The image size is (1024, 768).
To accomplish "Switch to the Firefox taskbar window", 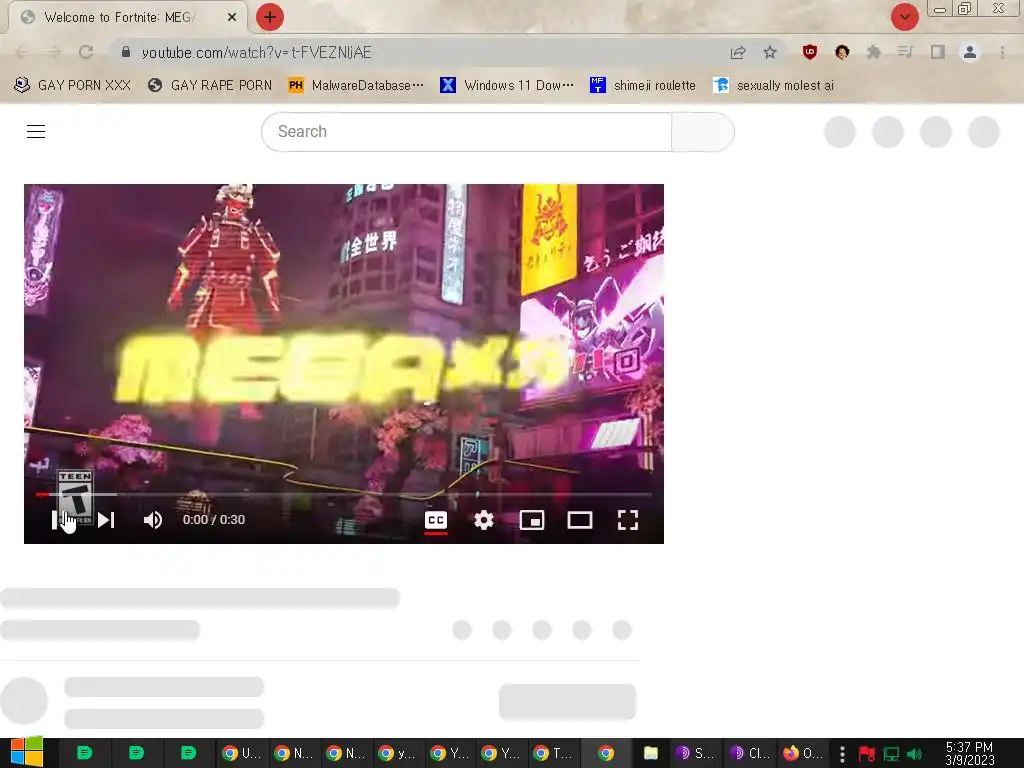I will point(802,753).
